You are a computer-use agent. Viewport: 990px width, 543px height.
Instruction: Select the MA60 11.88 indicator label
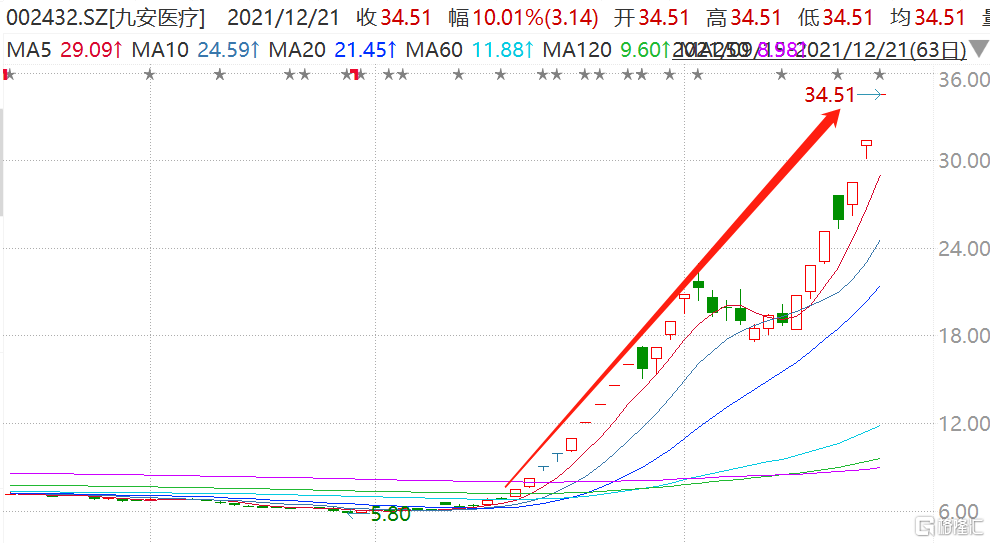coord(470,49)
